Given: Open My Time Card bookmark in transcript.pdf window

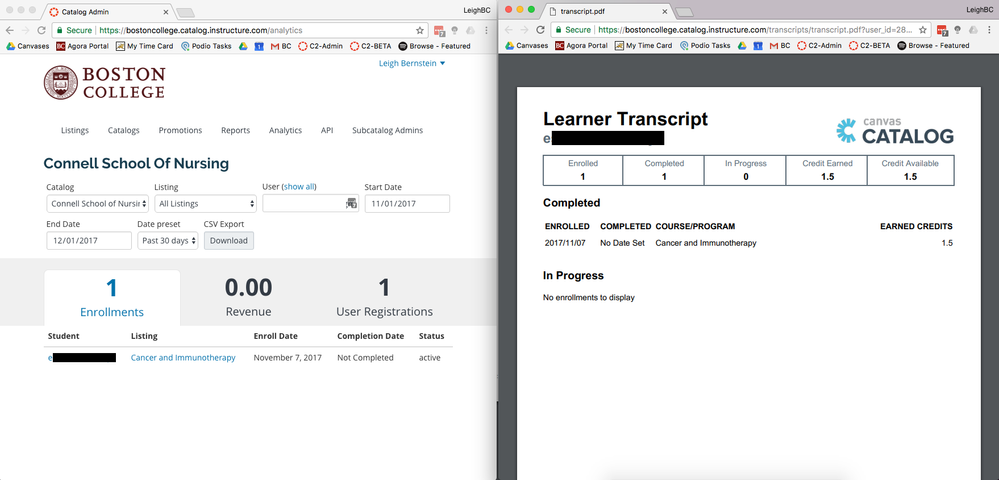Looking at the screenshot, I should click(x=643, y=45).
